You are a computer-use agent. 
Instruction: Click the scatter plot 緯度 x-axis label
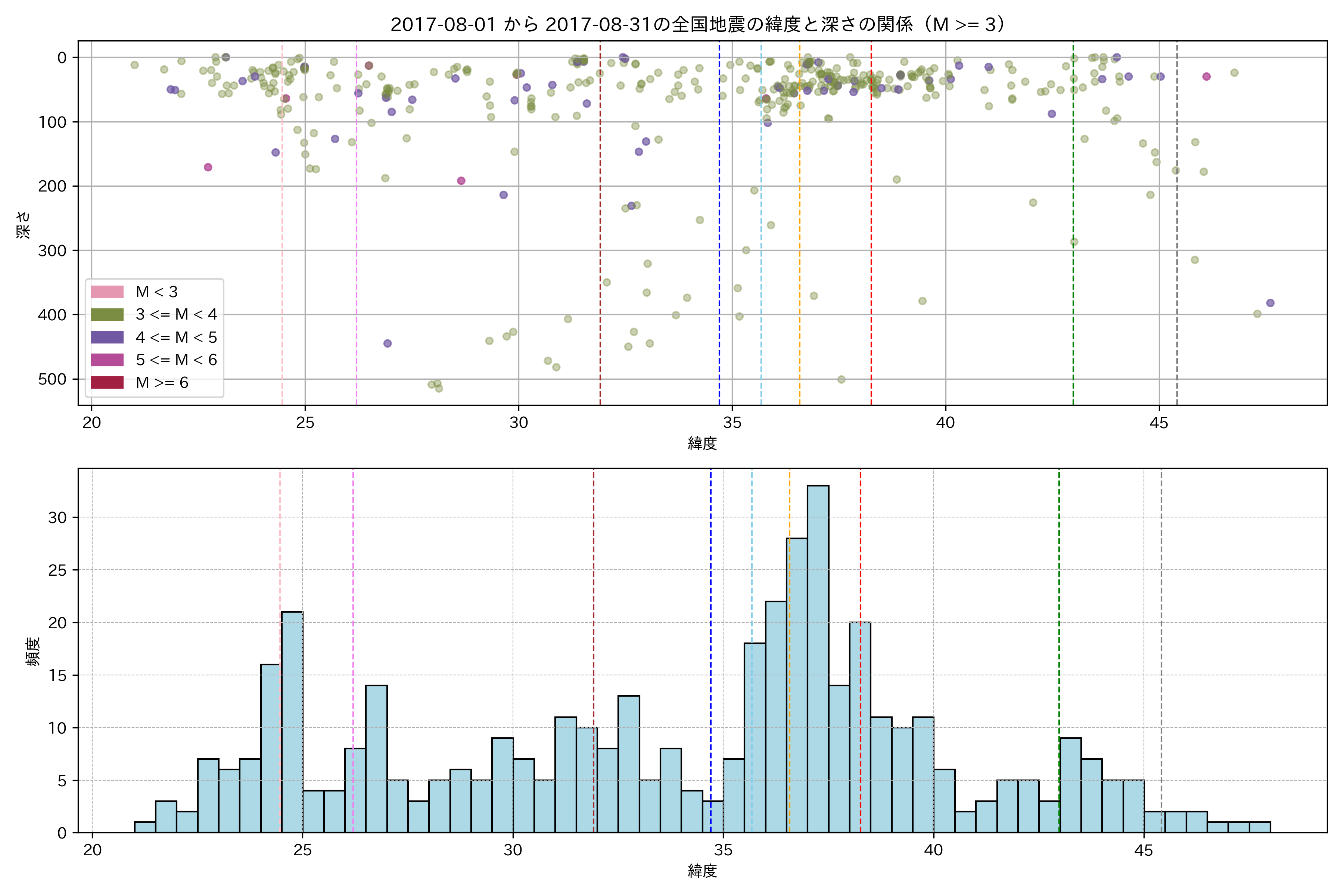[702, 444]
